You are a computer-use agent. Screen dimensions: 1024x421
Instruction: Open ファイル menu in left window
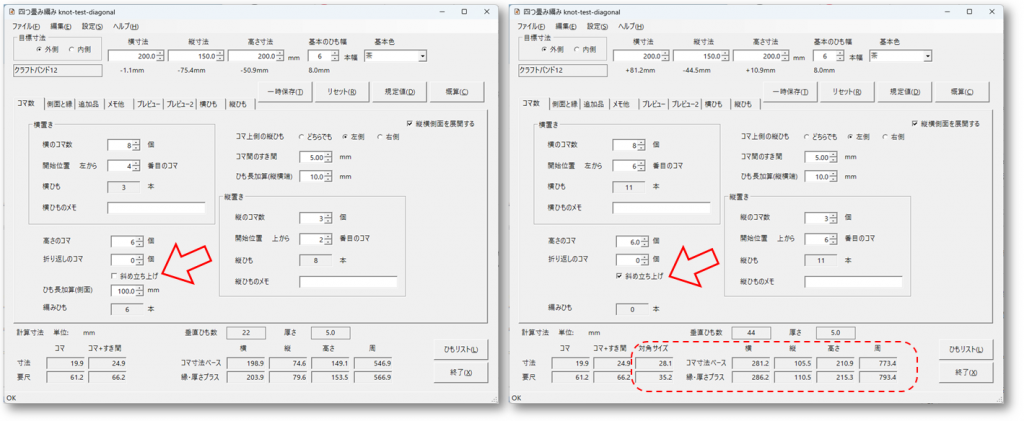(27, 26)
